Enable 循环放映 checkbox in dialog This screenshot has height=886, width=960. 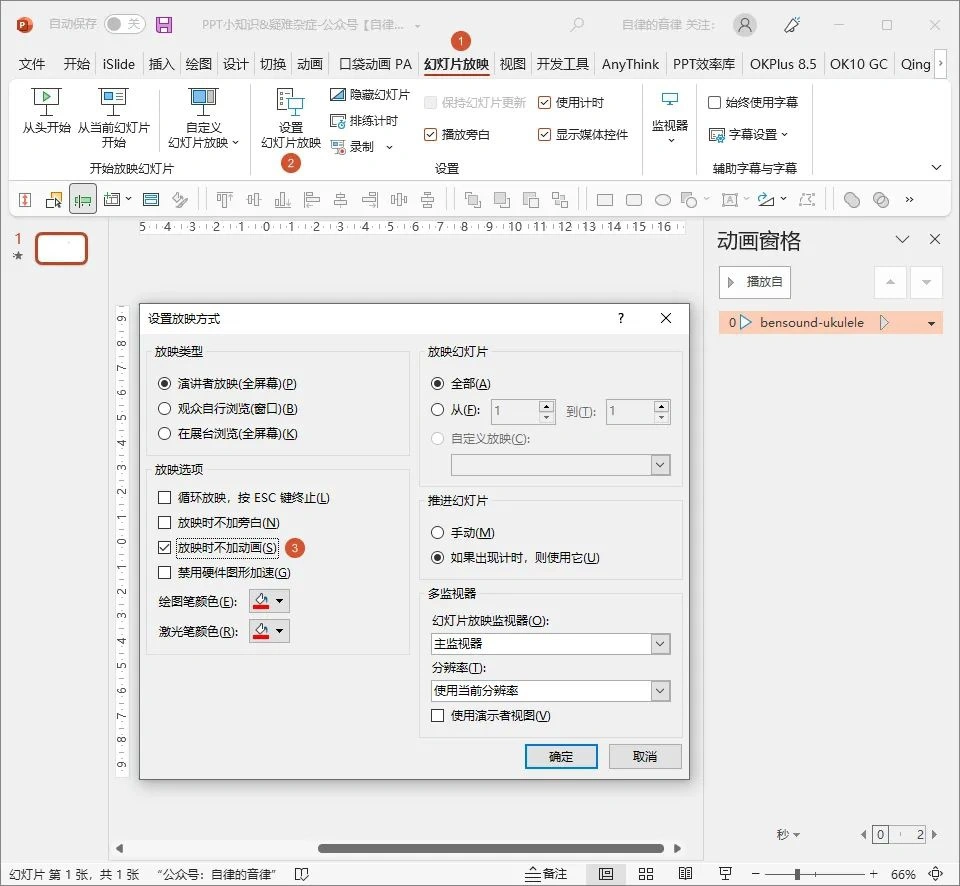(x=164, y=497)
